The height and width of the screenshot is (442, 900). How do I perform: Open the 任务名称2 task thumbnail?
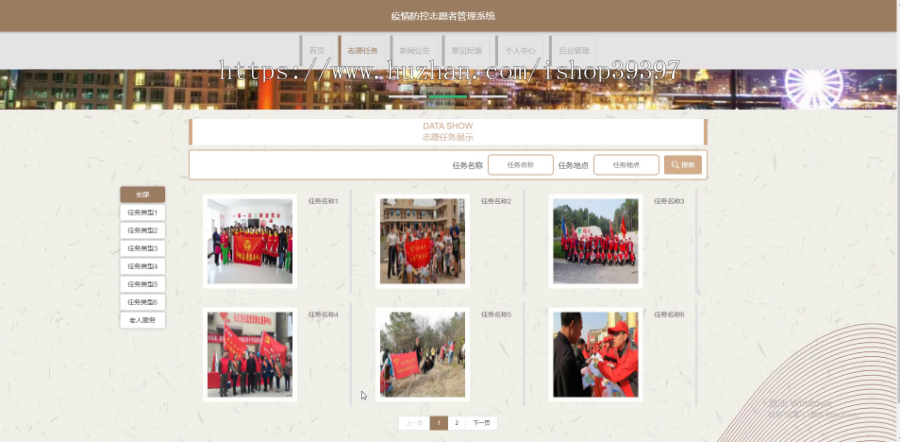coord(422,241)
